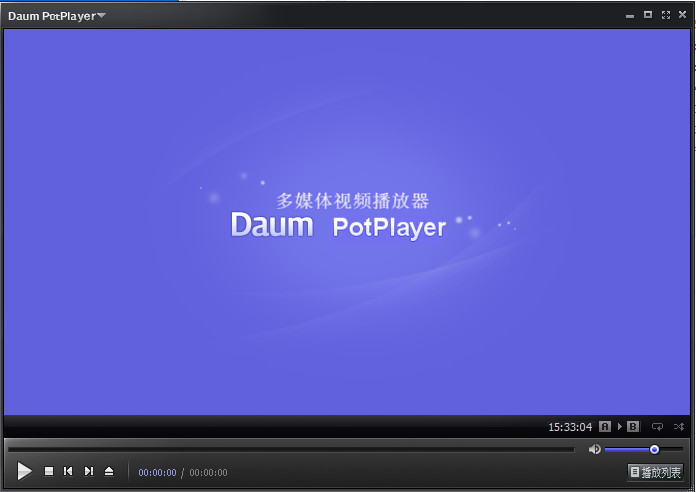
Task: Toggle shuffle playback mode
Action: pos(679,427)
